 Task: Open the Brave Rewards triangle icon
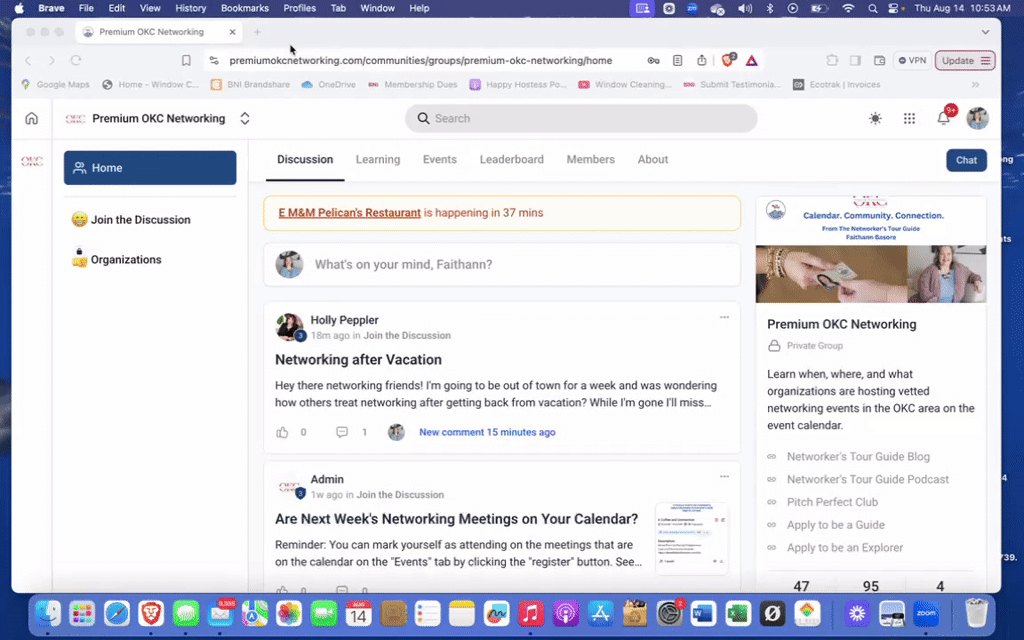point(752,60)
